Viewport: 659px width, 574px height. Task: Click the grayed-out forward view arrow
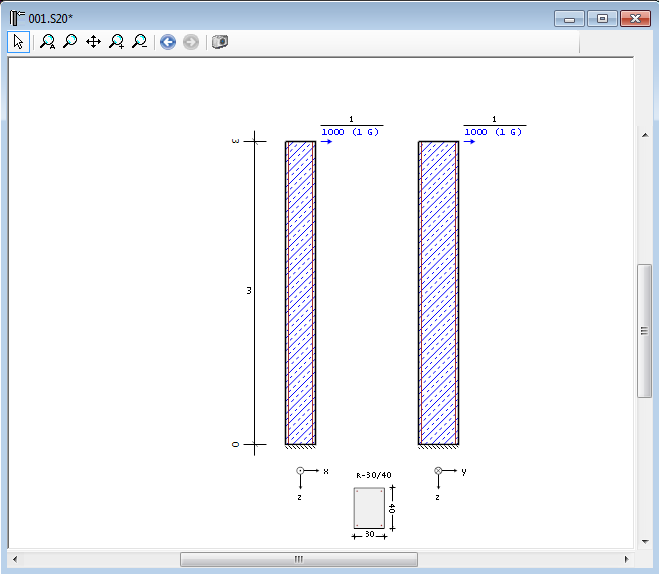pyautogui.click(x=190, y=42)
